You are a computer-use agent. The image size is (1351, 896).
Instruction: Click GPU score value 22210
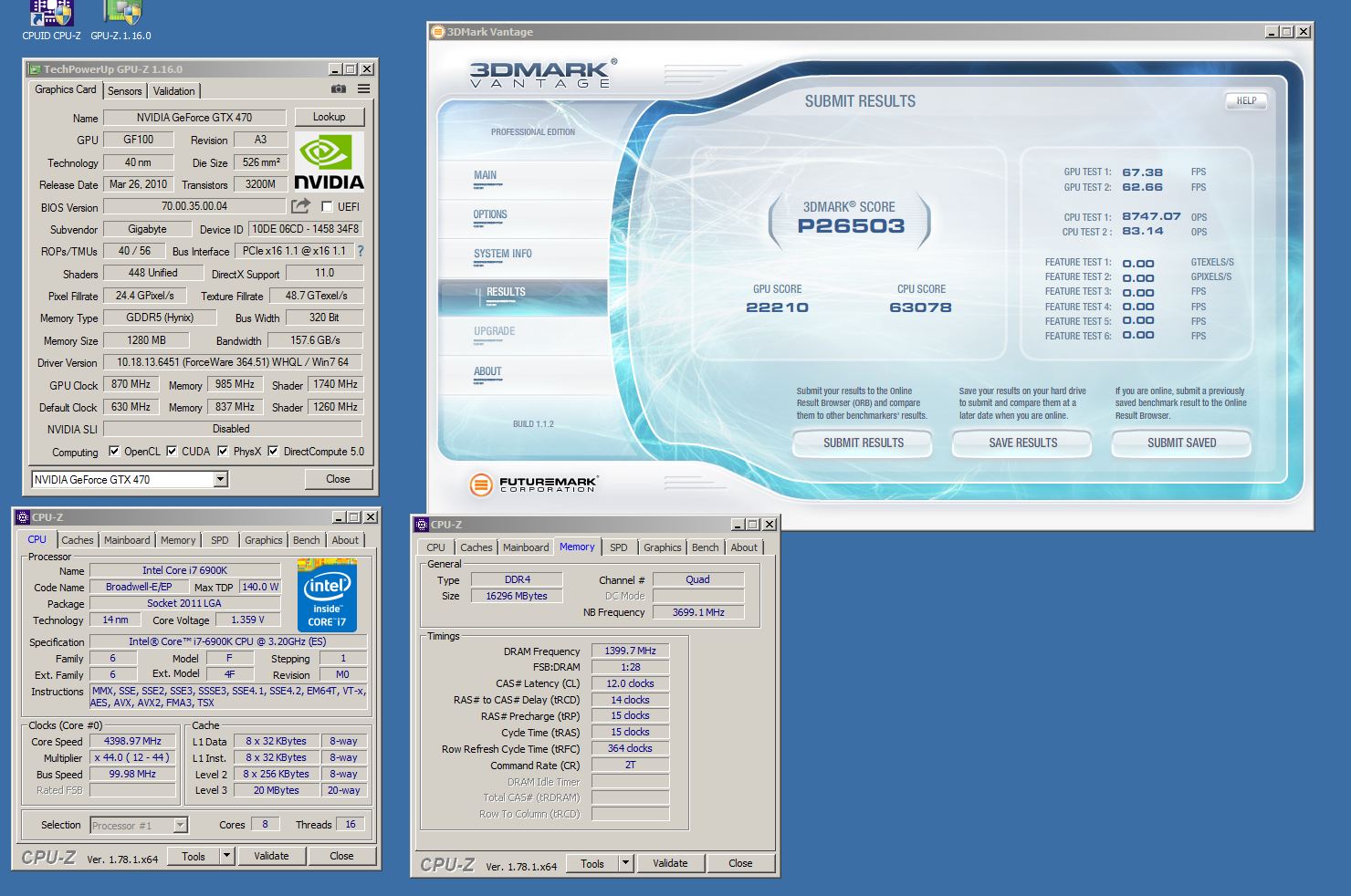(778, 307)
